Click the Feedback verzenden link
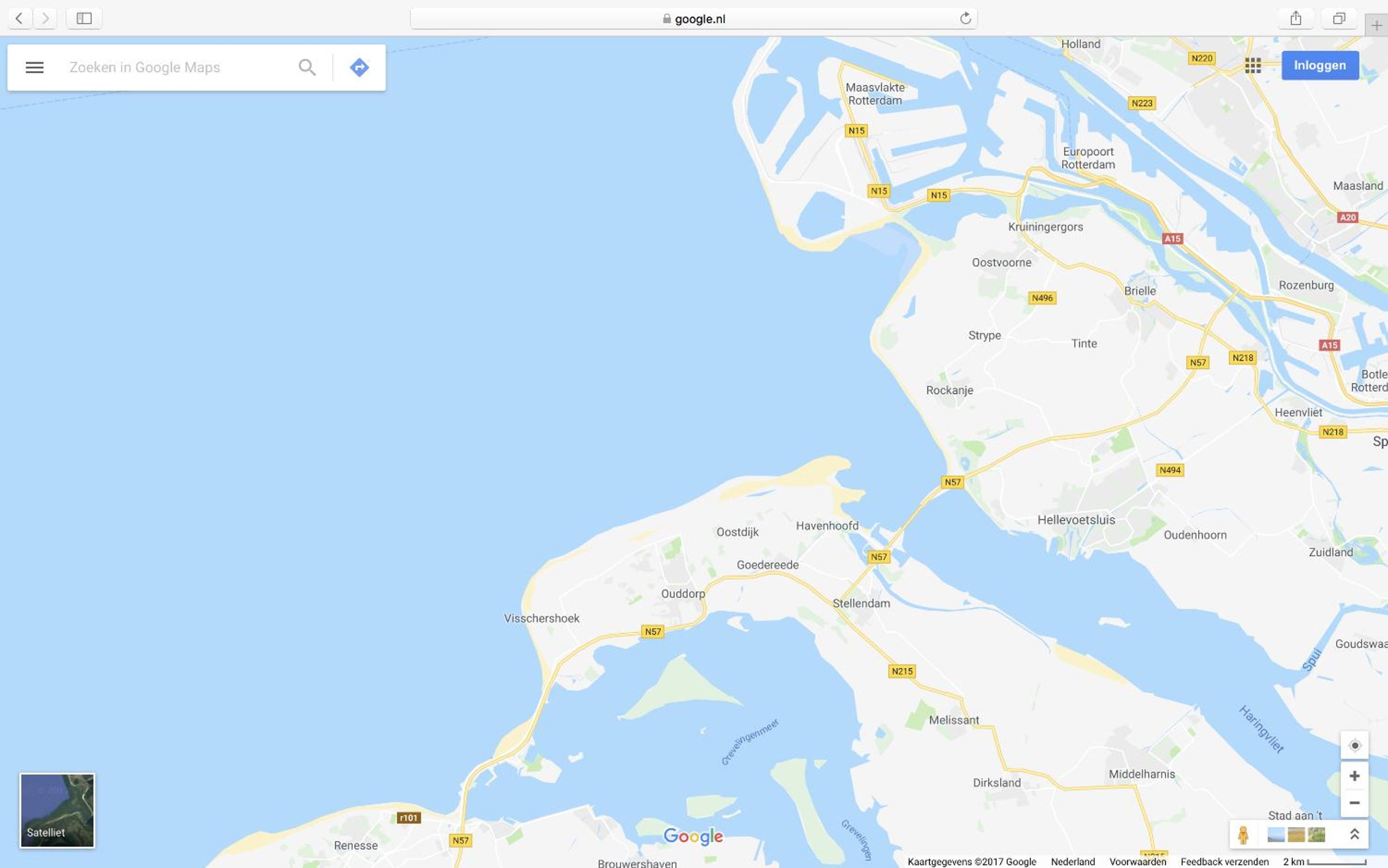Screen dimensions: 1388x868 coord(1225,862)
